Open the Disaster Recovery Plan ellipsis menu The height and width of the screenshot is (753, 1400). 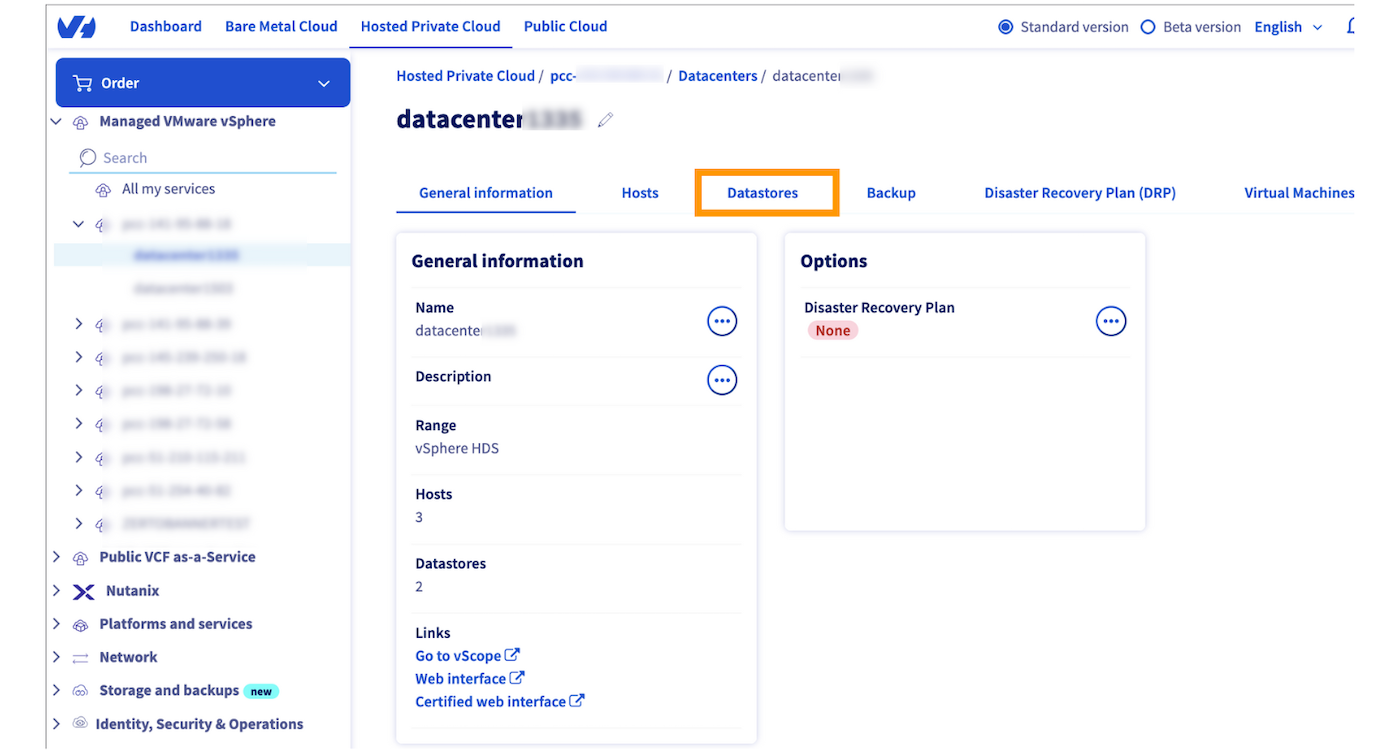(x=1111, y=320)
